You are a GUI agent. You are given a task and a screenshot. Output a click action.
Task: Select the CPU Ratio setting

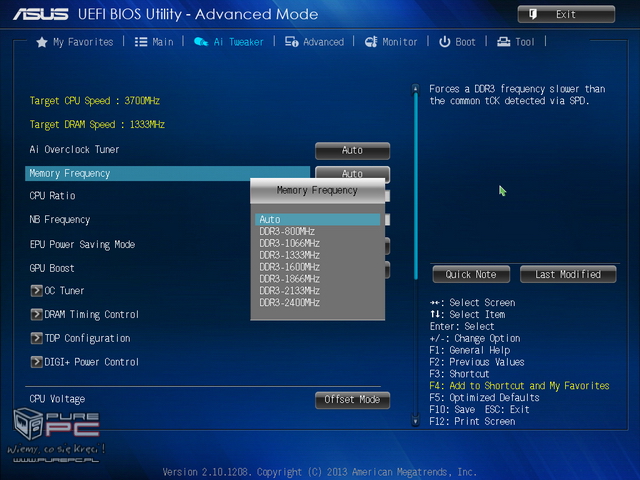[52, 196]
